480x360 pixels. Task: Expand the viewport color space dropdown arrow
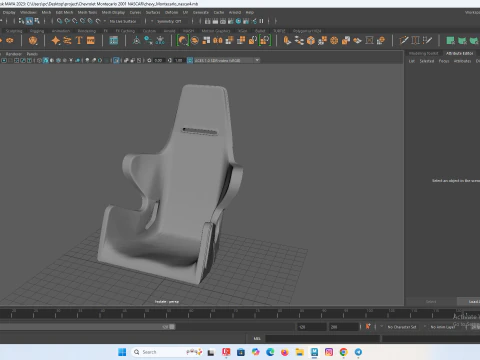coord(257,60)
